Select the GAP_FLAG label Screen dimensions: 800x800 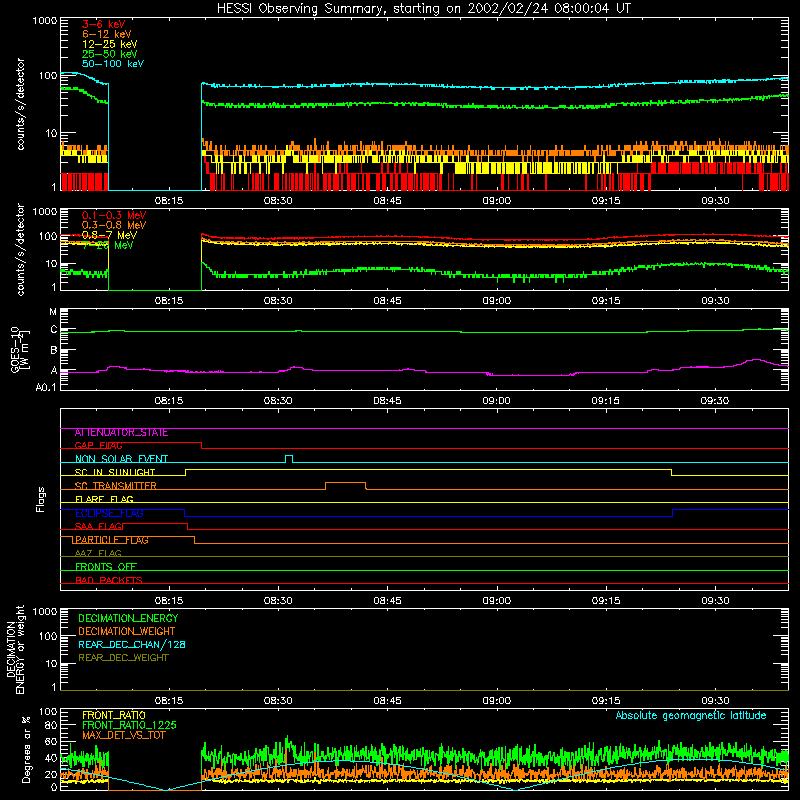click(x=98, y=446)
